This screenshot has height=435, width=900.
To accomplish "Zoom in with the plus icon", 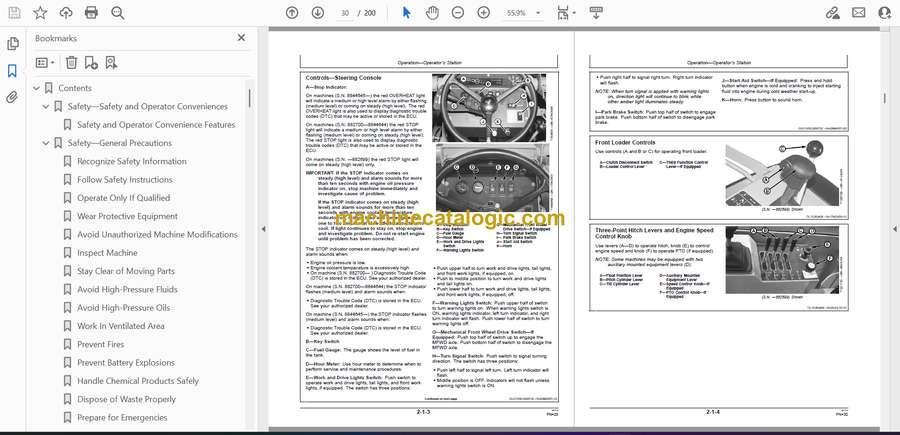I will click(484, 13).
